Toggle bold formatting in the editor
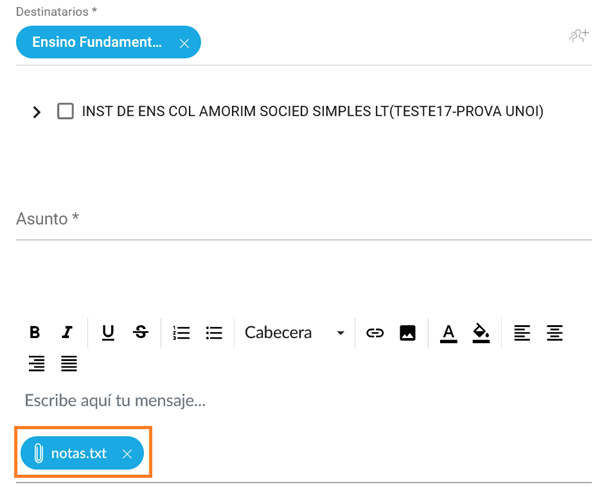 (x=35, y=333)
